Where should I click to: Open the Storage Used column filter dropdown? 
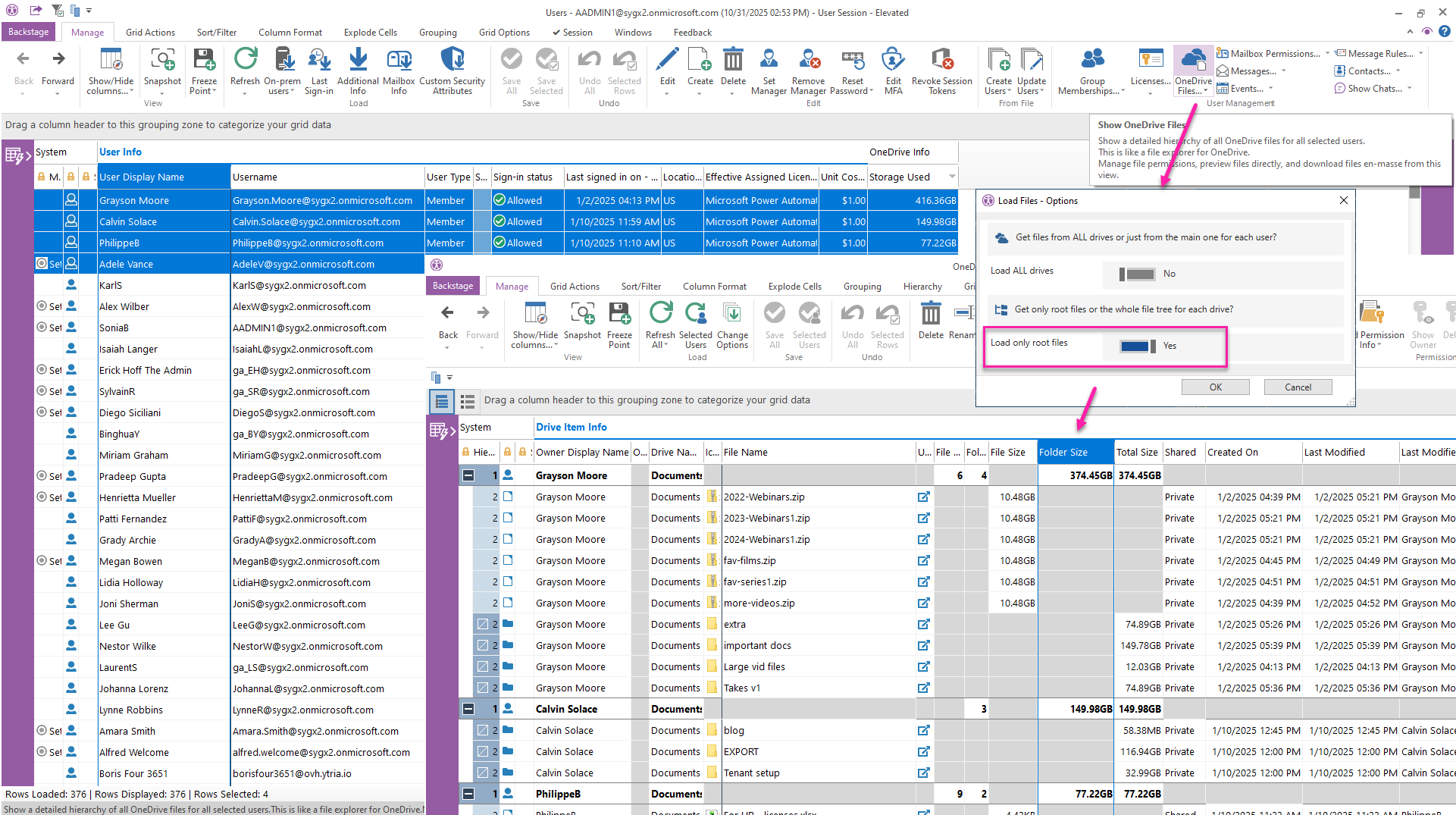[x=952, y=177]
